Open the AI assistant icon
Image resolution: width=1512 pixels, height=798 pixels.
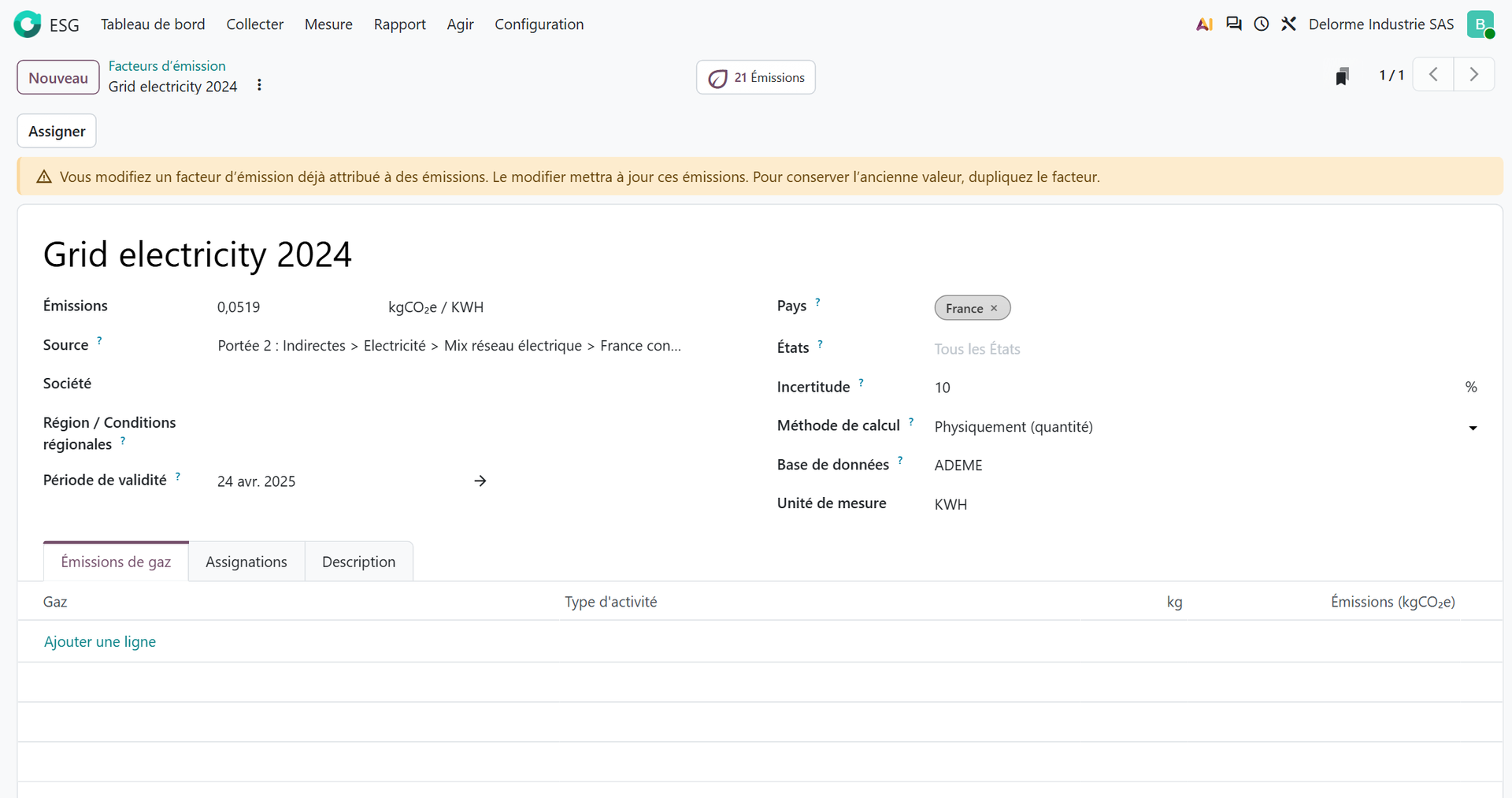[1204, 24]
